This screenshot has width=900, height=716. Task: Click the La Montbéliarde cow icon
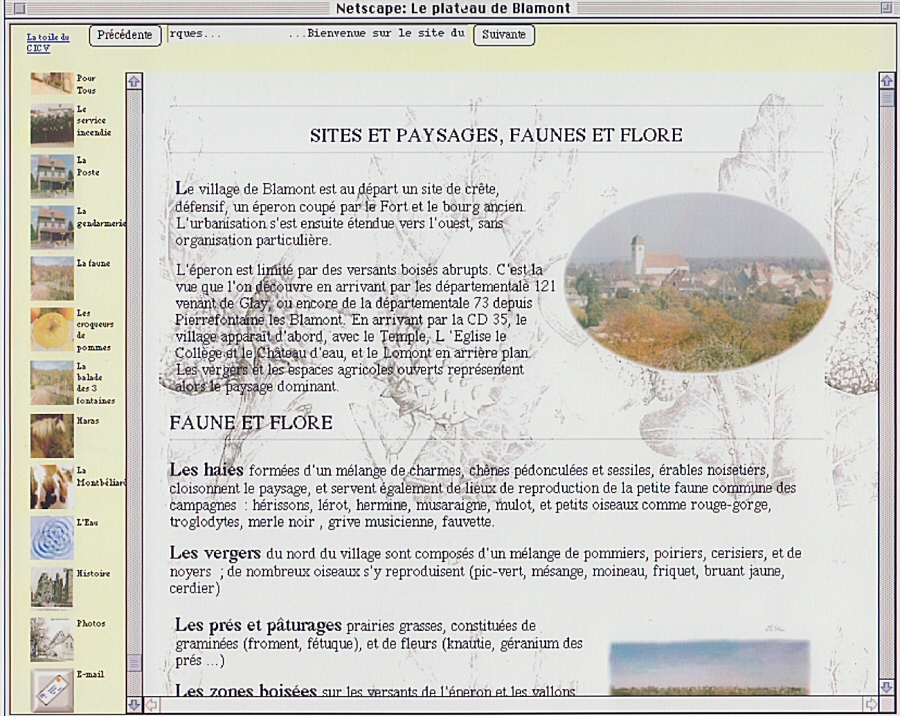pos(51,486)
